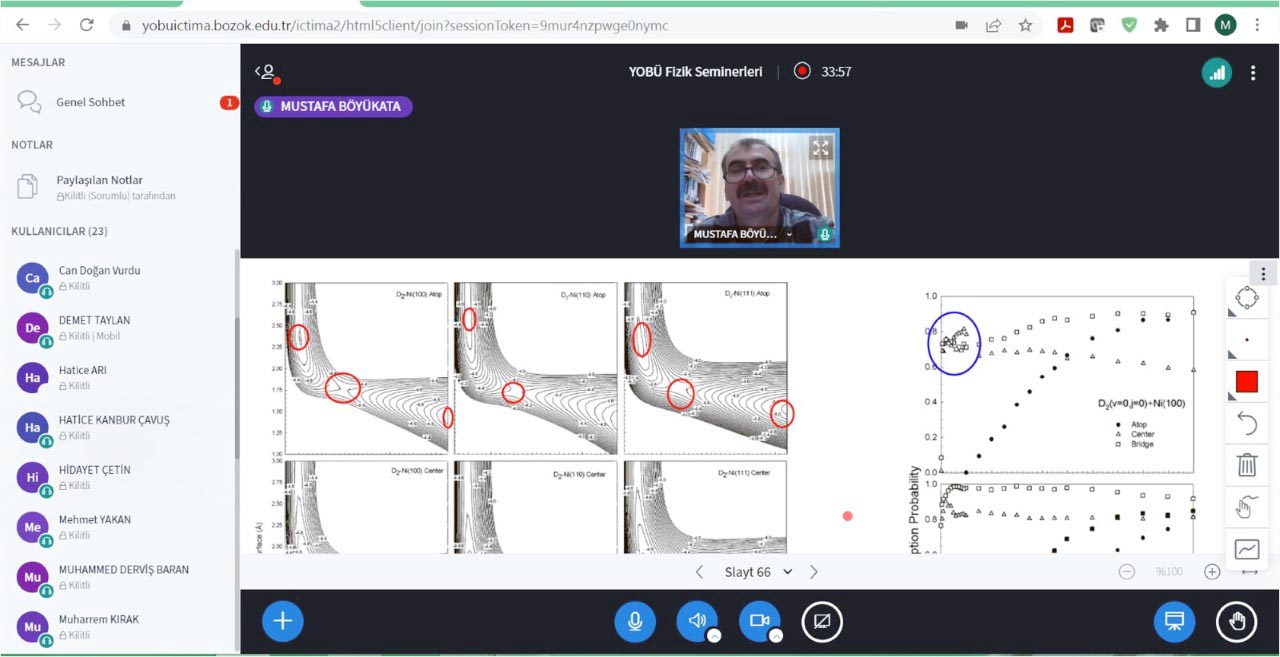This screenshot has width=1280, height=657.
Task: Open the connection status signal icon
Action: click(1216, 72)
